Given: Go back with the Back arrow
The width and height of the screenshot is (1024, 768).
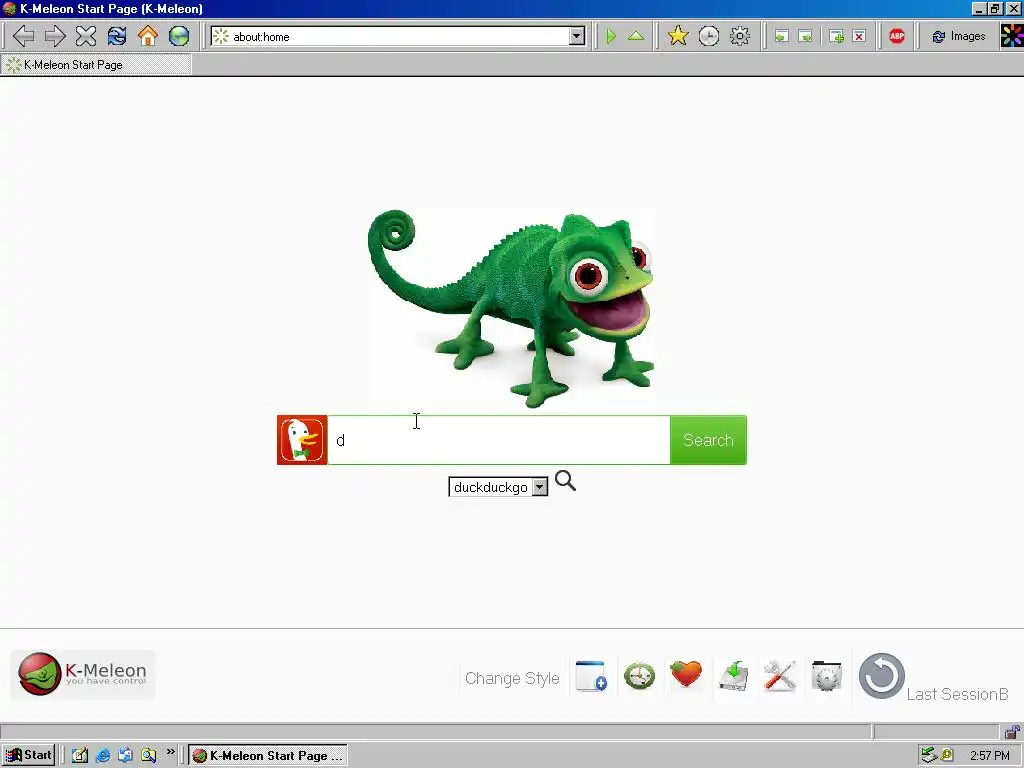Looking at the screenshot, I should (x=24, y=36).
